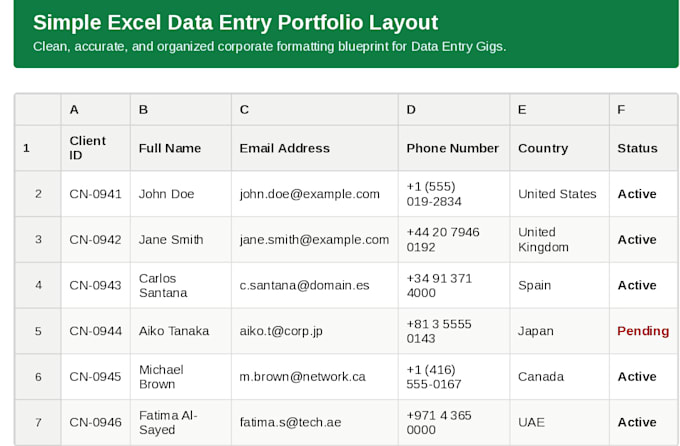Screen dimensions: 680x446
Task: Select column C header
Action: point(314,109)
